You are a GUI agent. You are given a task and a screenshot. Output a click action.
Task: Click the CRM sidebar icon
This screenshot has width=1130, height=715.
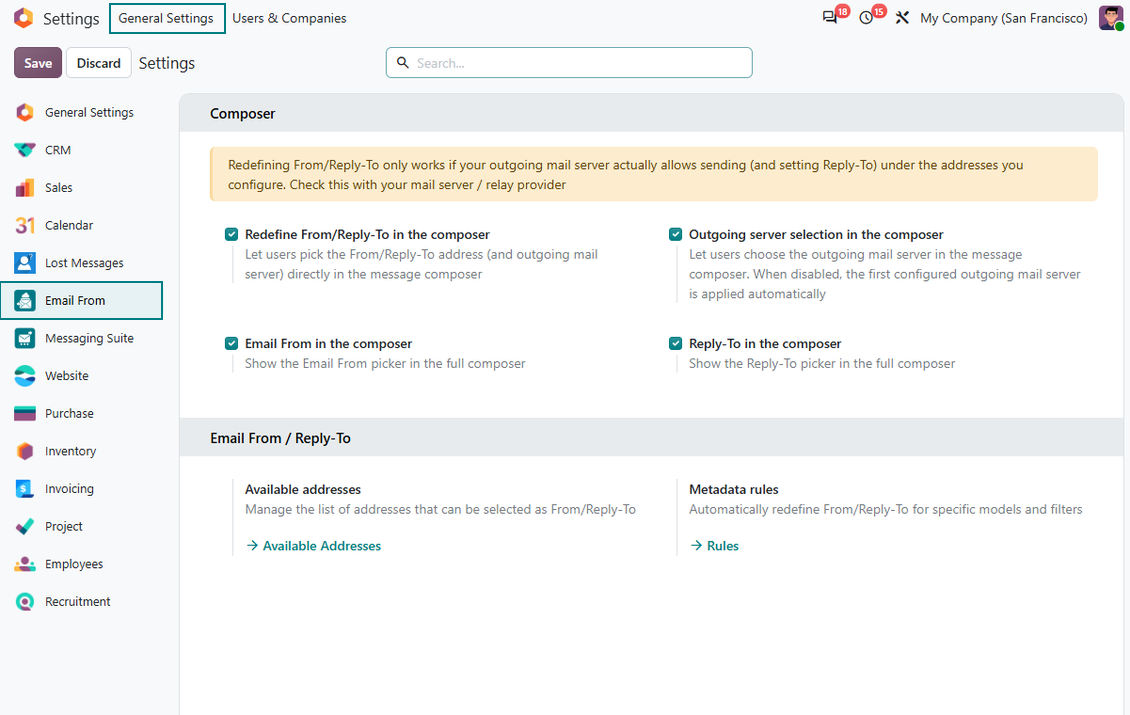(x=25, y=150)
